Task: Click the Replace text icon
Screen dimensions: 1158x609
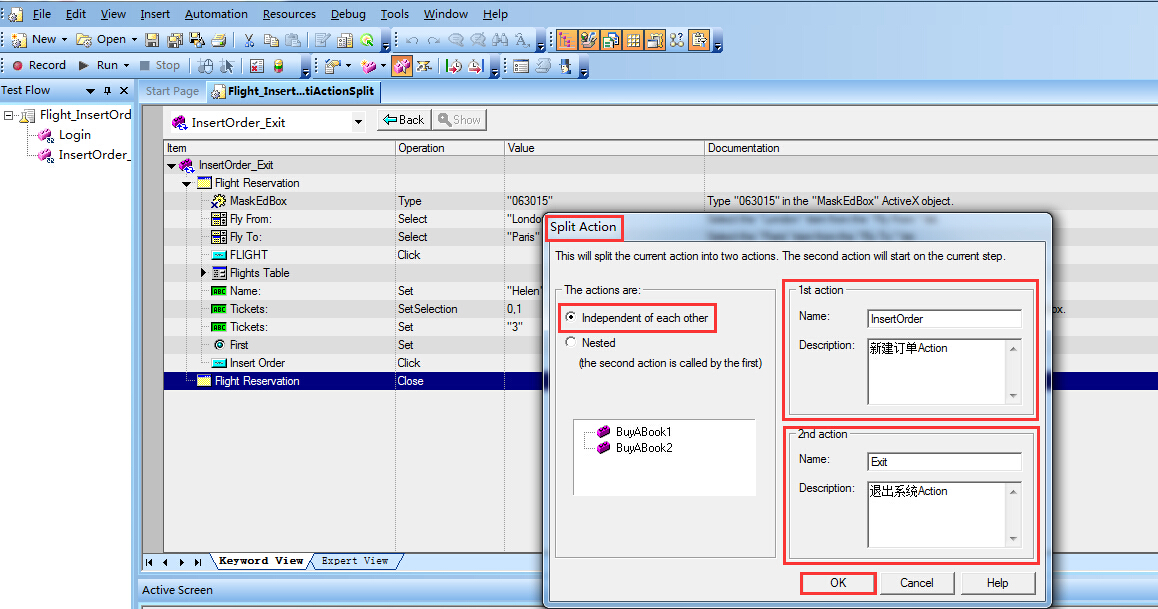Action: 522,39
